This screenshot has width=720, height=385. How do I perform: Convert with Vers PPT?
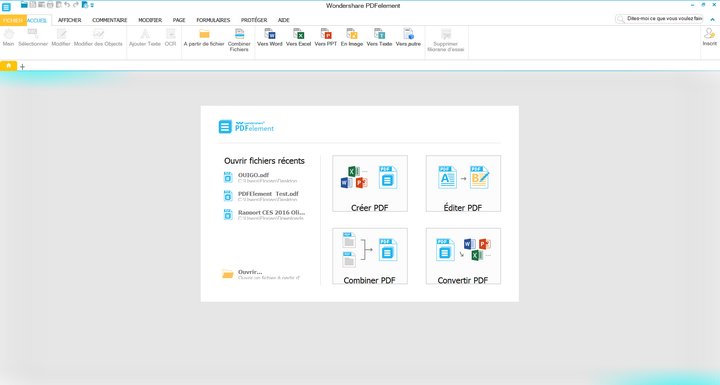click(x=326, y=37)
